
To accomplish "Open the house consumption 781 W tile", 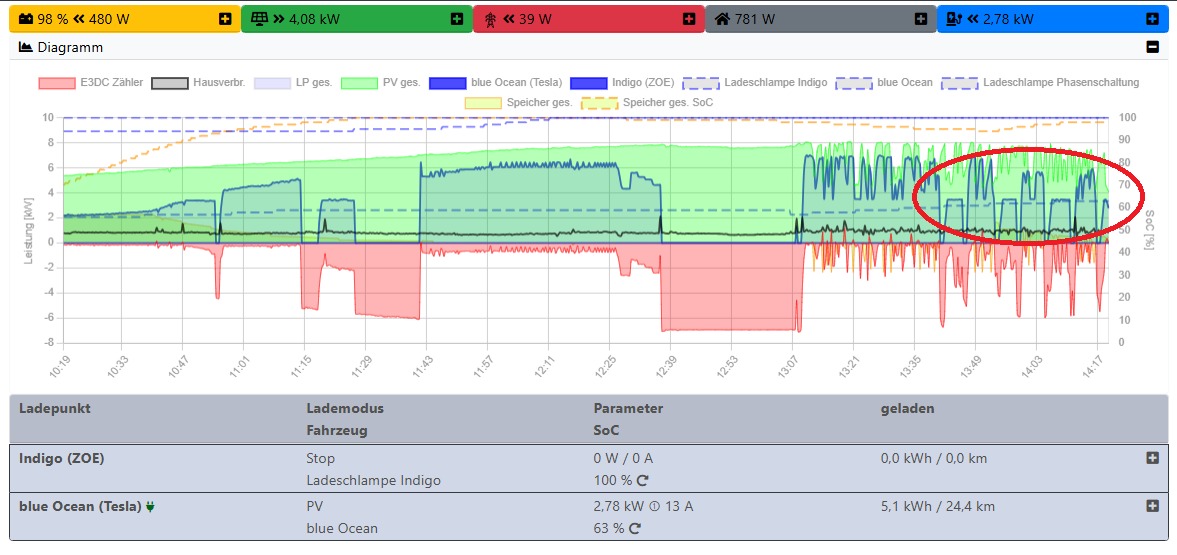I will (760, 19).
